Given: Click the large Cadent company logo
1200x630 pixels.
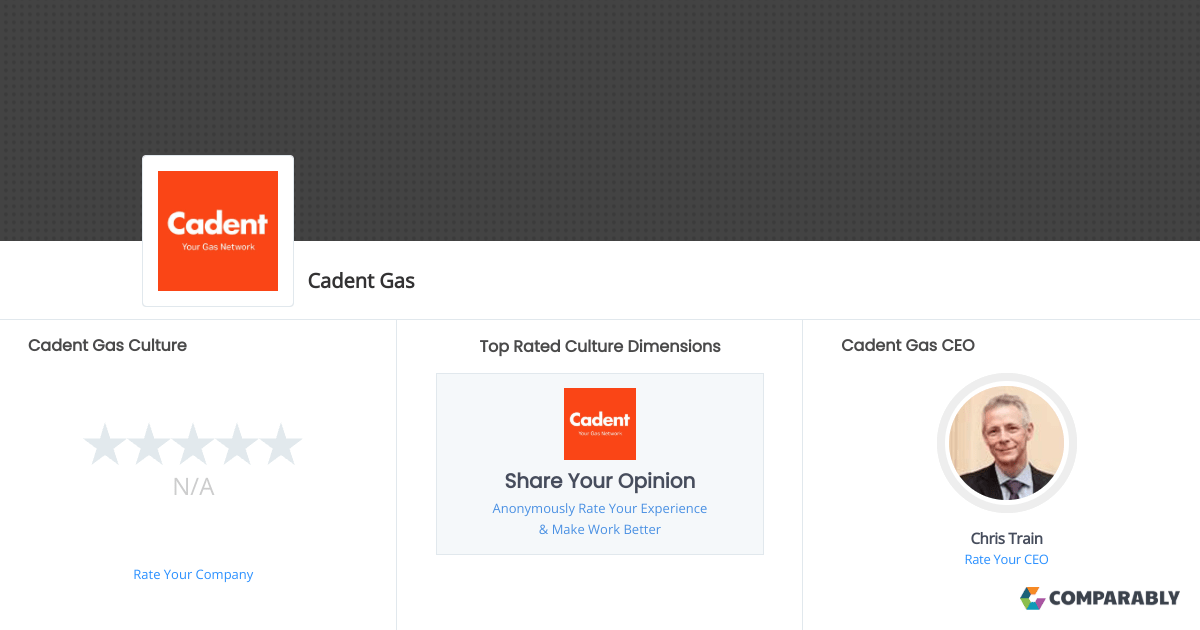Looking at the screenshot, I should pos(218,231).
